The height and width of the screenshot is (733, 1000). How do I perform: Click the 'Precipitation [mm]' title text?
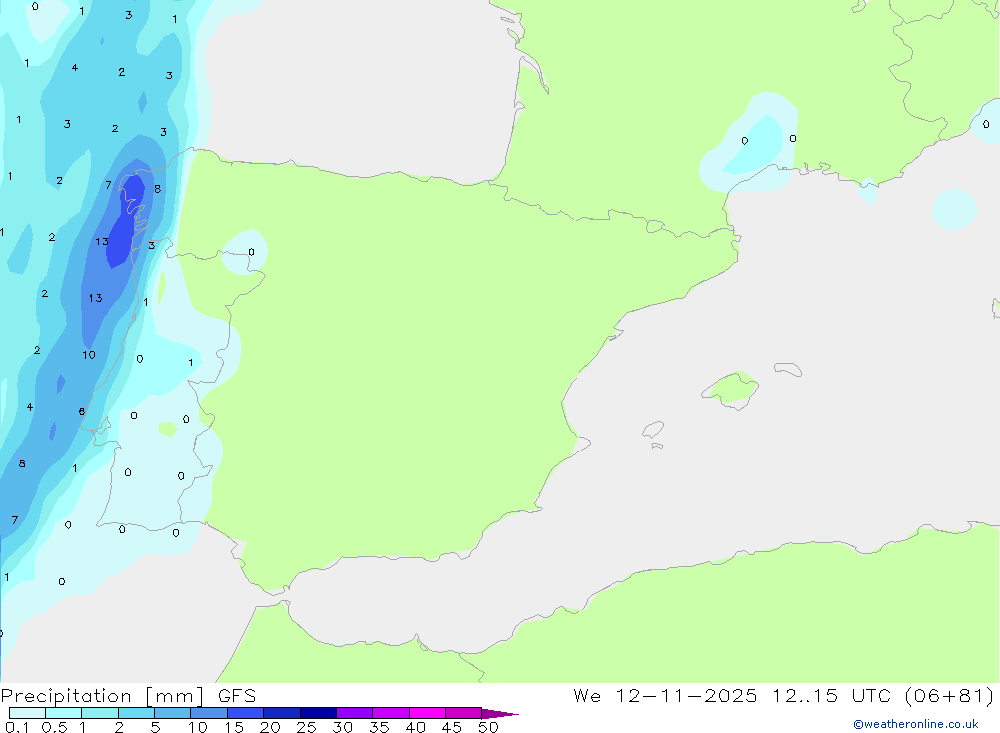(102, 696)
